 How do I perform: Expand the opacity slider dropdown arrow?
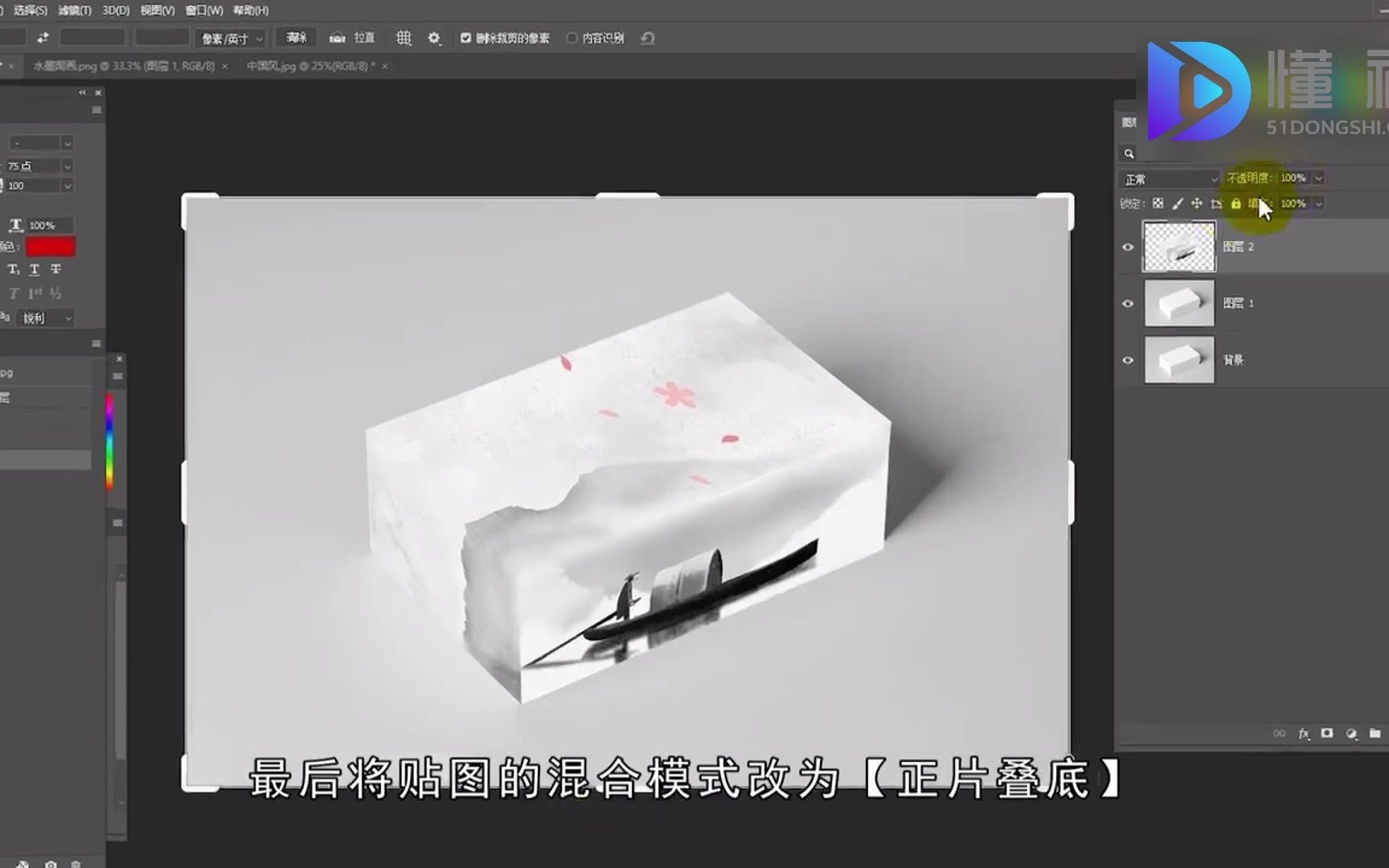1318,178
